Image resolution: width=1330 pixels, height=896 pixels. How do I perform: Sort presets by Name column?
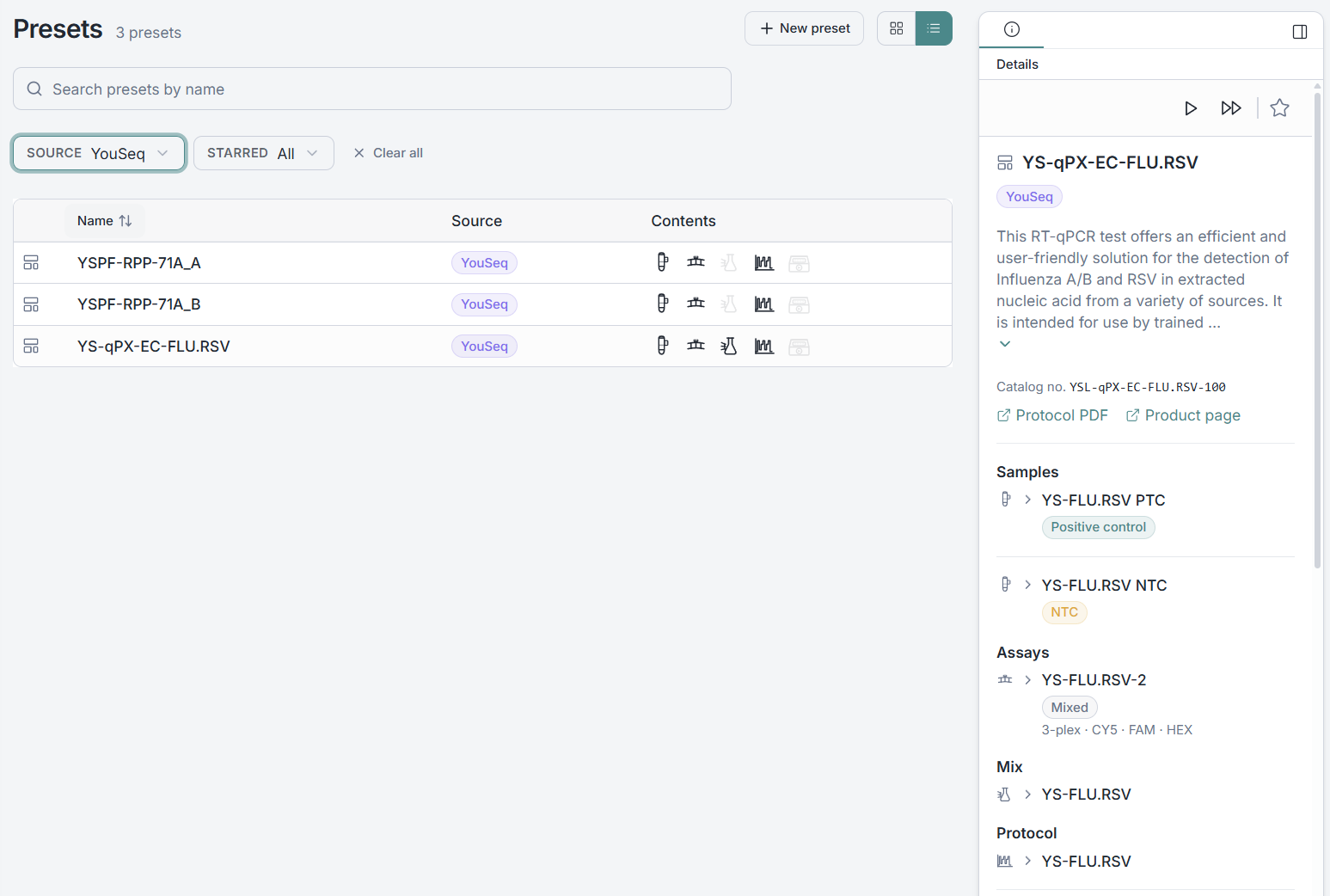[x=105, y=221]
